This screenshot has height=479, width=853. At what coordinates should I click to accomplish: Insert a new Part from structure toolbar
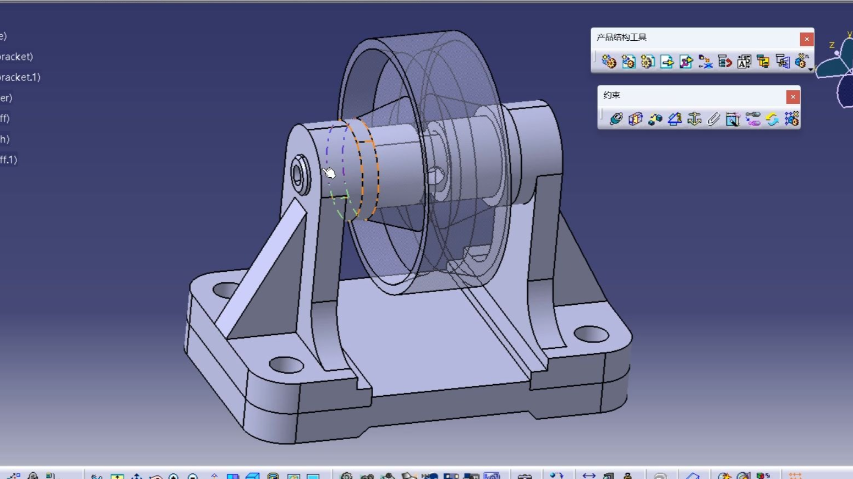pyautogui.click(x=647, y=61)
